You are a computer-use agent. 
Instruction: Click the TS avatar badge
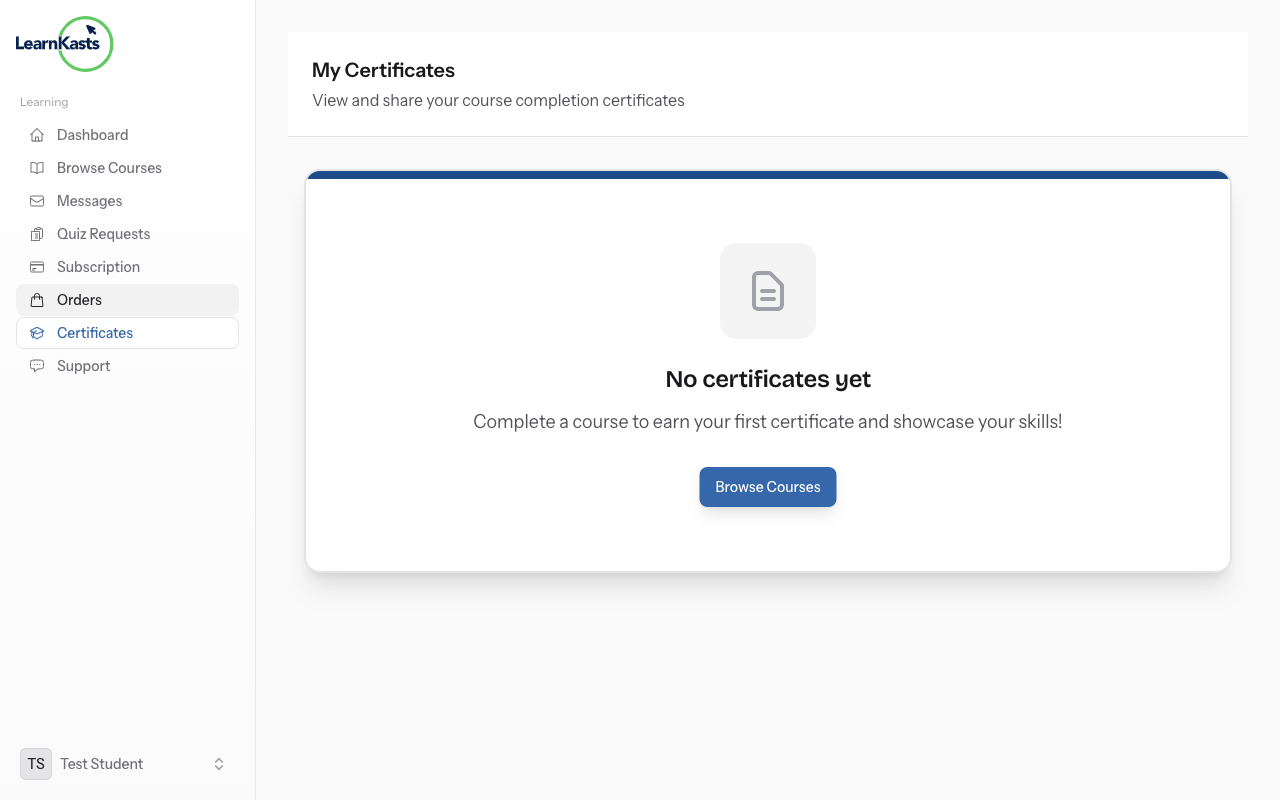pyautogui.click(x=35, y=763)
